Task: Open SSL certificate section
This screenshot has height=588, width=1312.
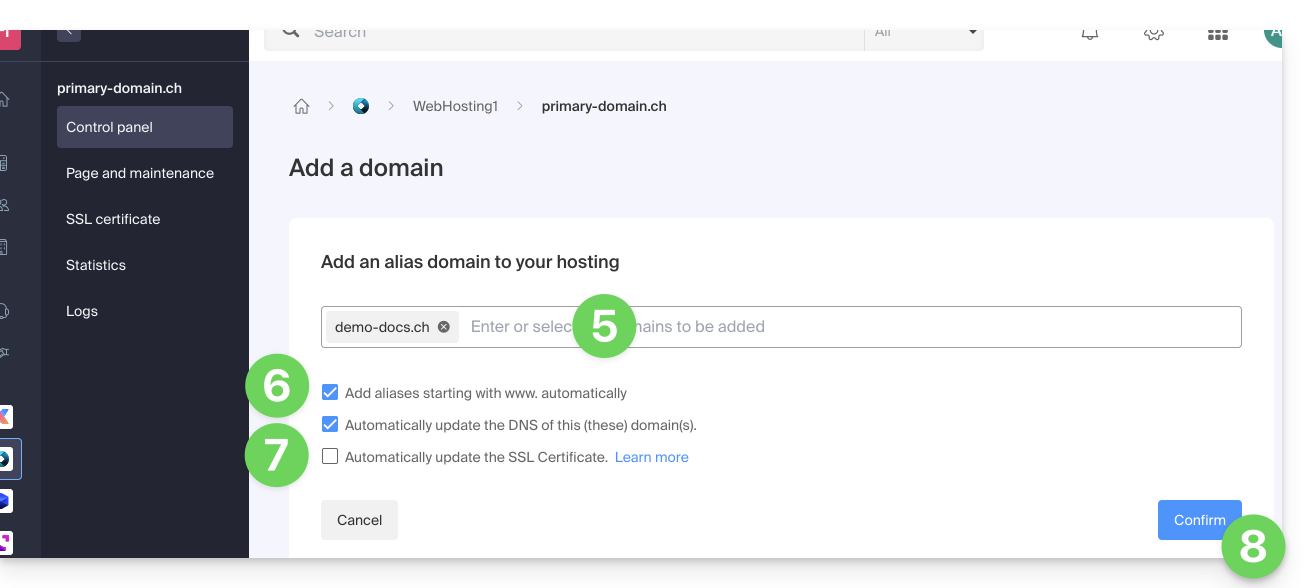Action: point(113,219)
